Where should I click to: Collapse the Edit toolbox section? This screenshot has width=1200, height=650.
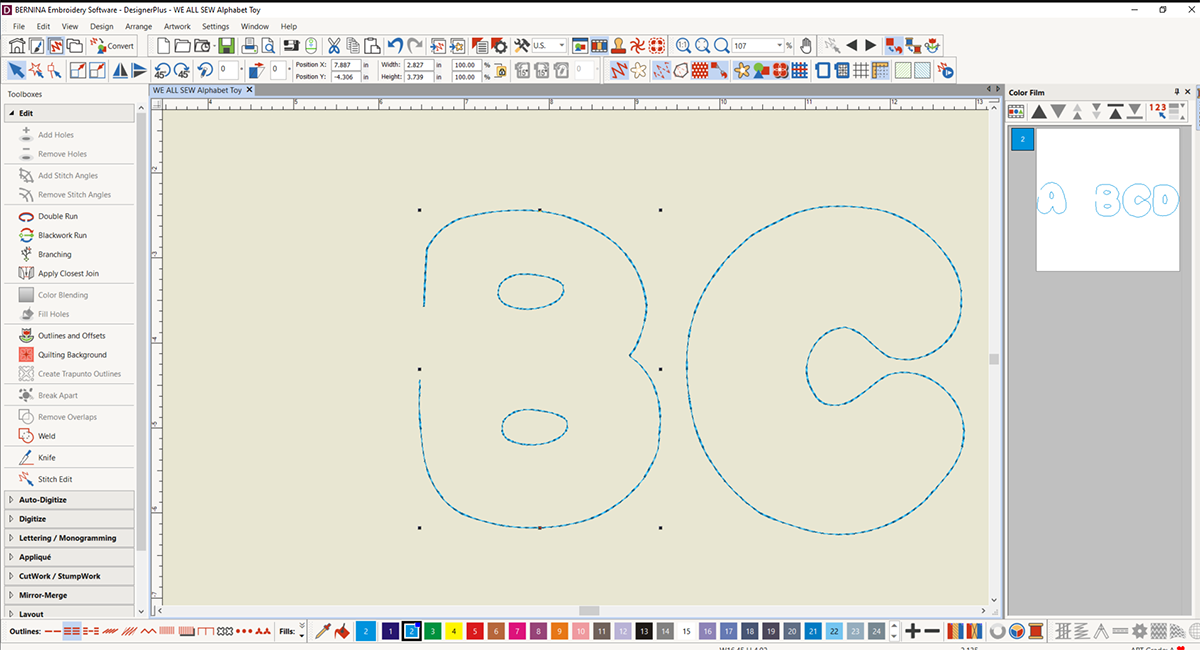point(70,113)
